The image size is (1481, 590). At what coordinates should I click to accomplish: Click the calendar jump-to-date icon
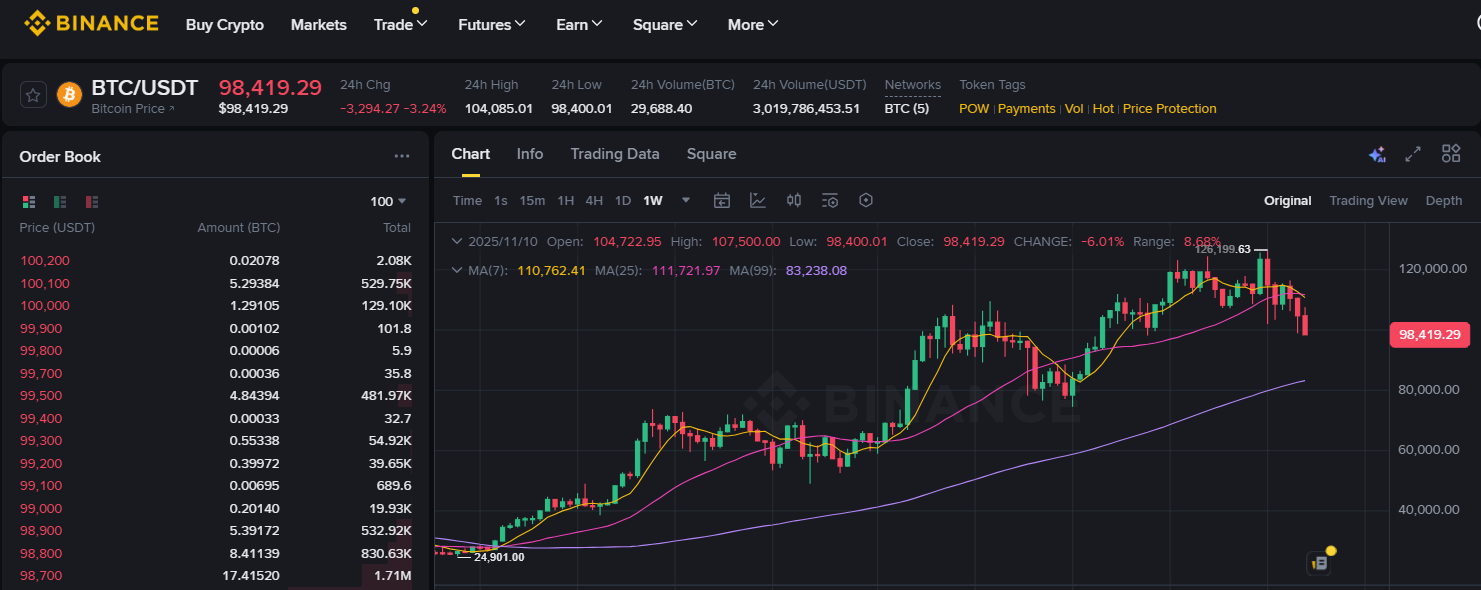click(722, 200)
